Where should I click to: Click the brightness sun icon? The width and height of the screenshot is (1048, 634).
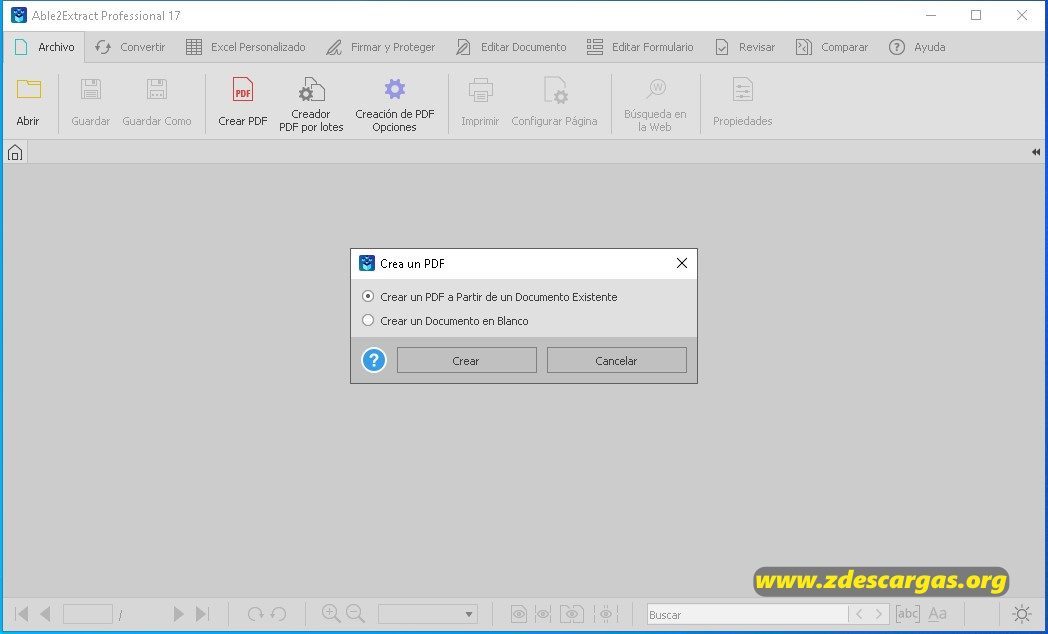click(x=1022, y=613)
